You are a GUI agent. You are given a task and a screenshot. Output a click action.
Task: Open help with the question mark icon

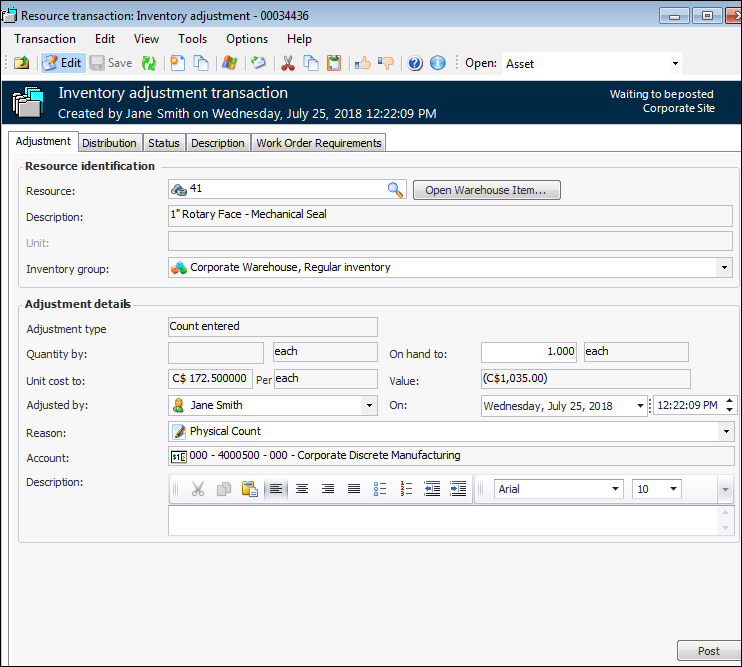(x=415, y=63)
